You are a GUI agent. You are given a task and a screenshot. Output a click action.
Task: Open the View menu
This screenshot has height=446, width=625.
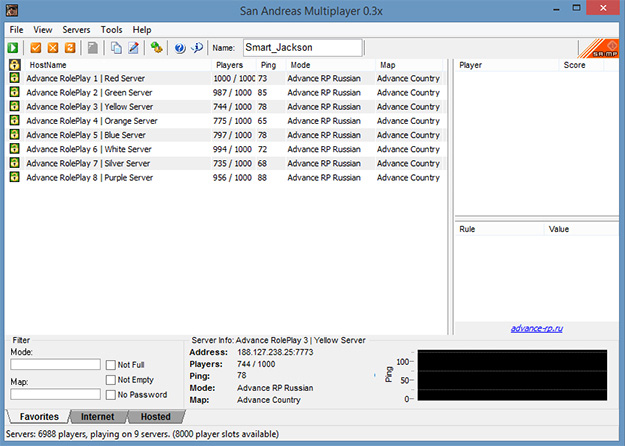click(43, 30)
